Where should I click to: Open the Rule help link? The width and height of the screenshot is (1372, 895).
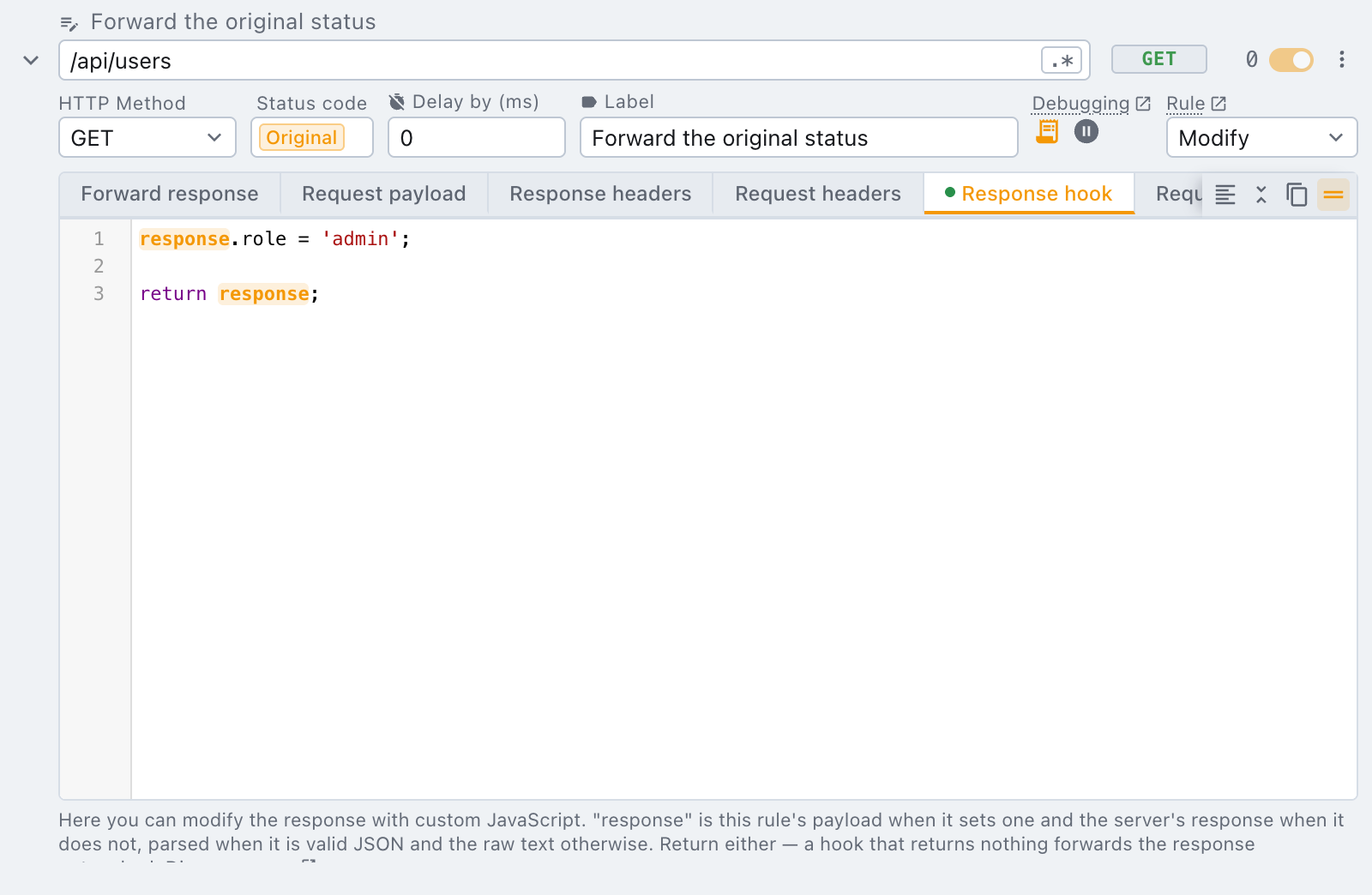click(1196, 104)
